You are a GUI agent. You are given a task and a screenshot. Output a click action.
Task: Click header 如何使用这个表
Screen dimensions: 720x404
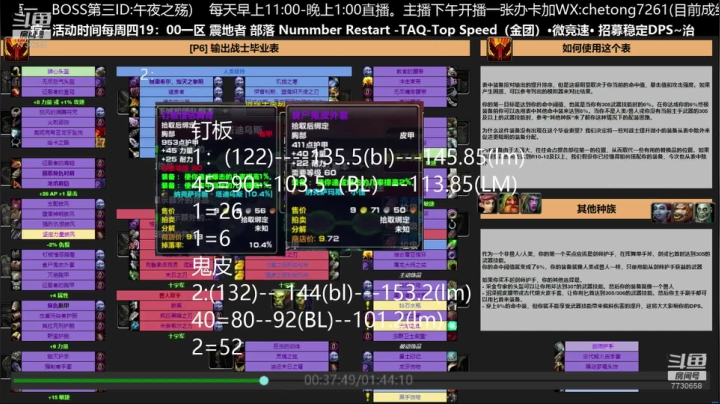point(596,48)
